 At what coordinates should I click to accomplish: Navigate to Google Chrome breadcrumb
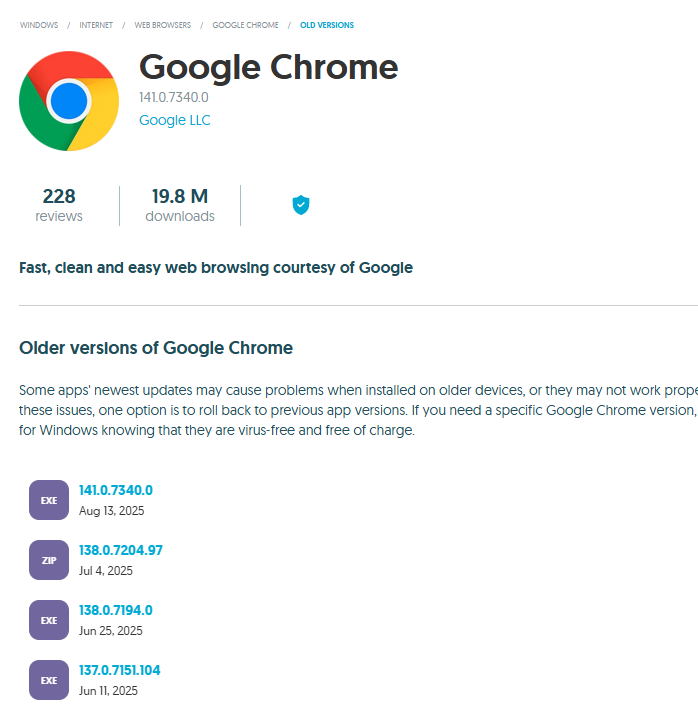(x=246, y=25)
